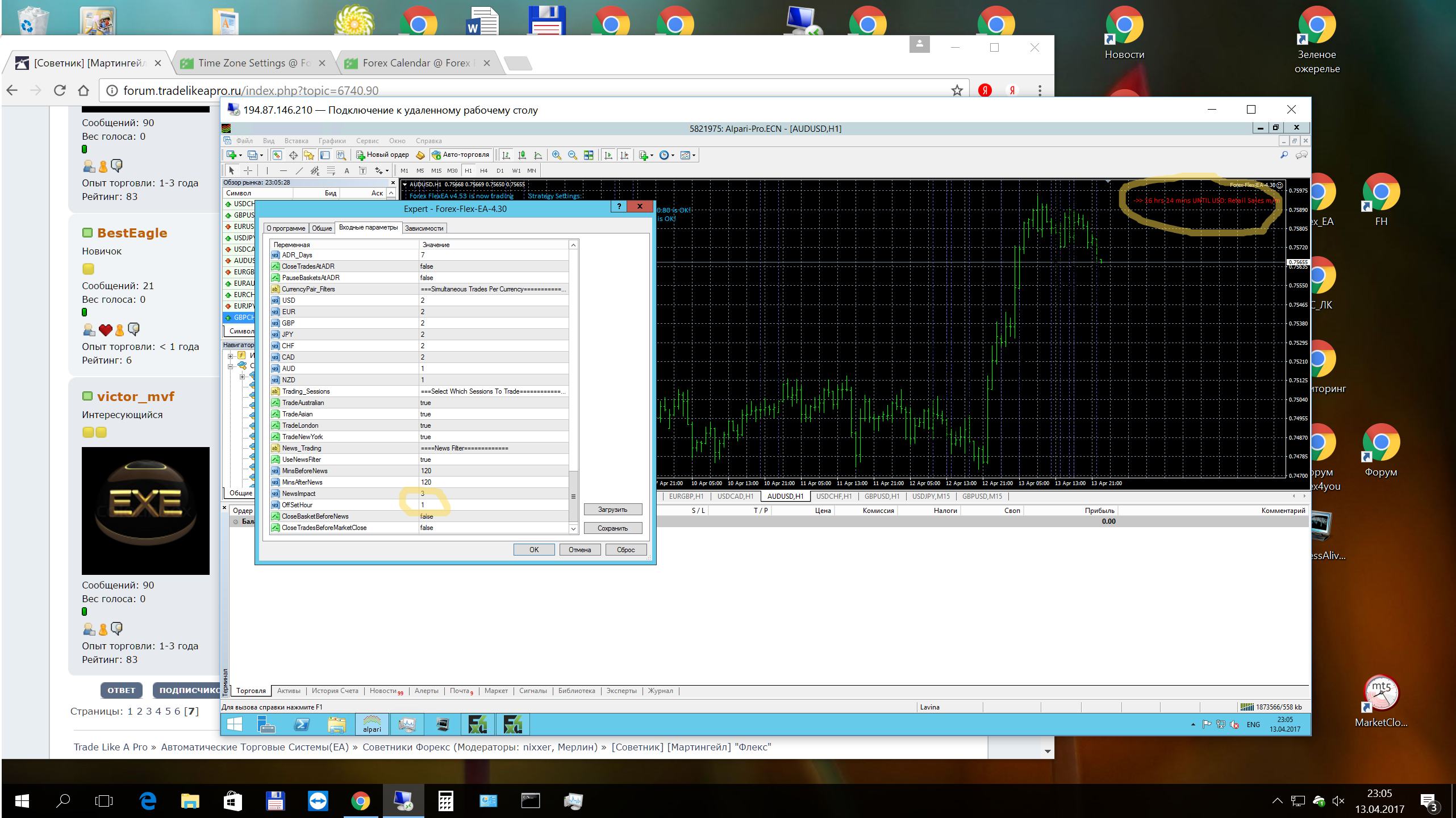This screenshot has height=818, width=1456.
Task: Open the profiles dropdown arrow
Action: 261,156
